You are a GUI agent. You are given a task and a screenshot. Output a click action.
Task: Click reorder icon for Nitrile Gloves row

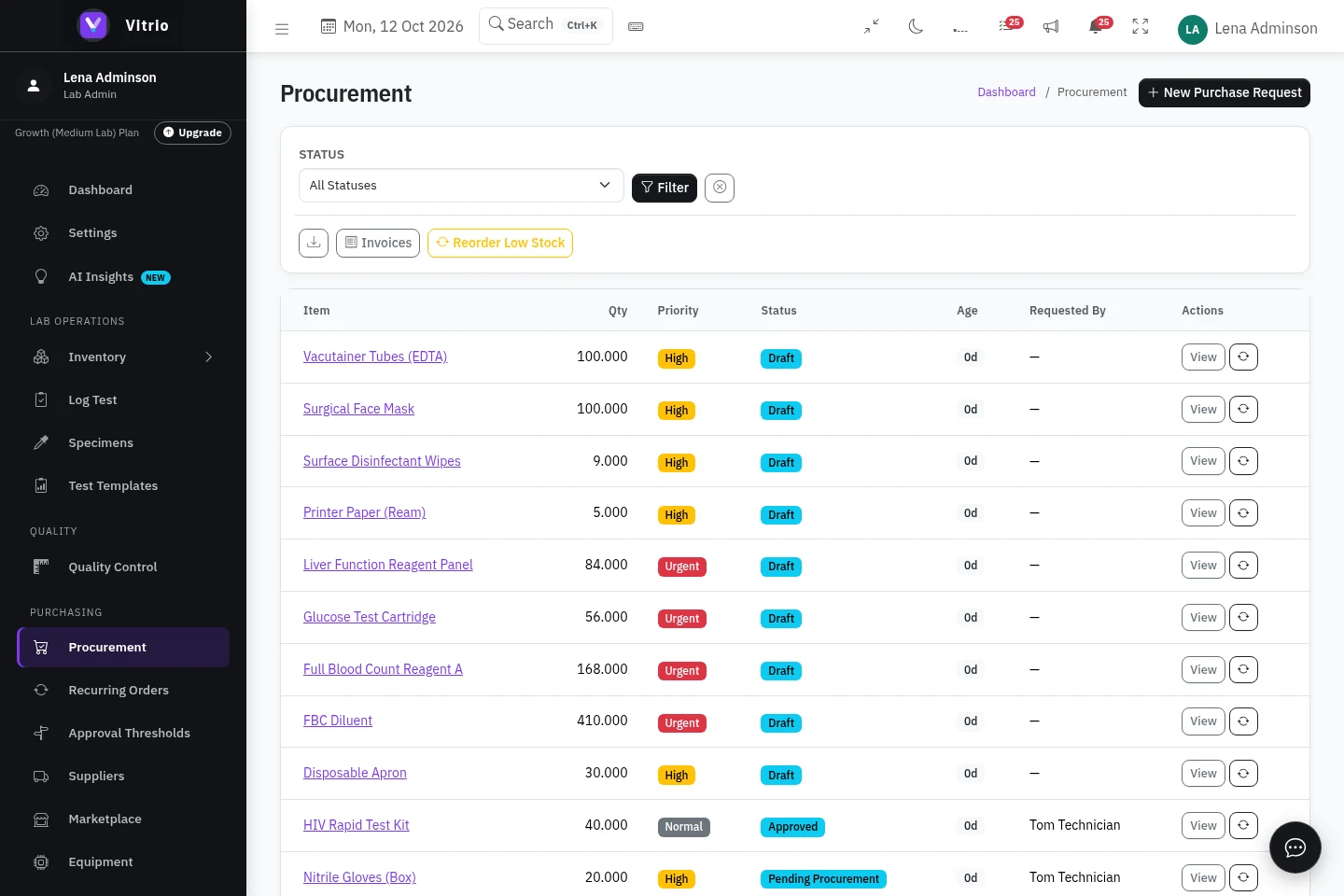(x=1243, y=878)
